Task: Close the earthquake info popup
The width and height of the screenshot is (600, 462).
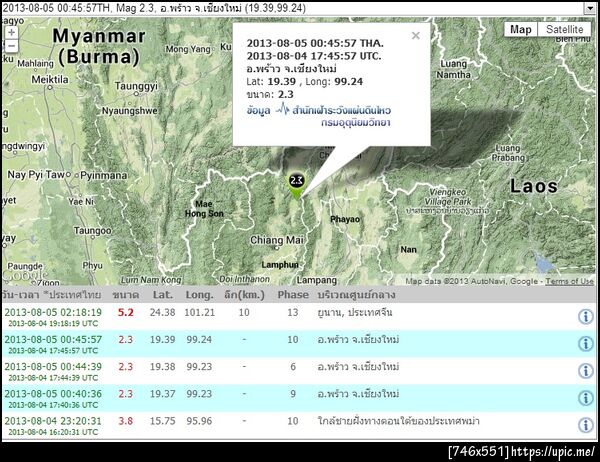Action: pos(416,36)
